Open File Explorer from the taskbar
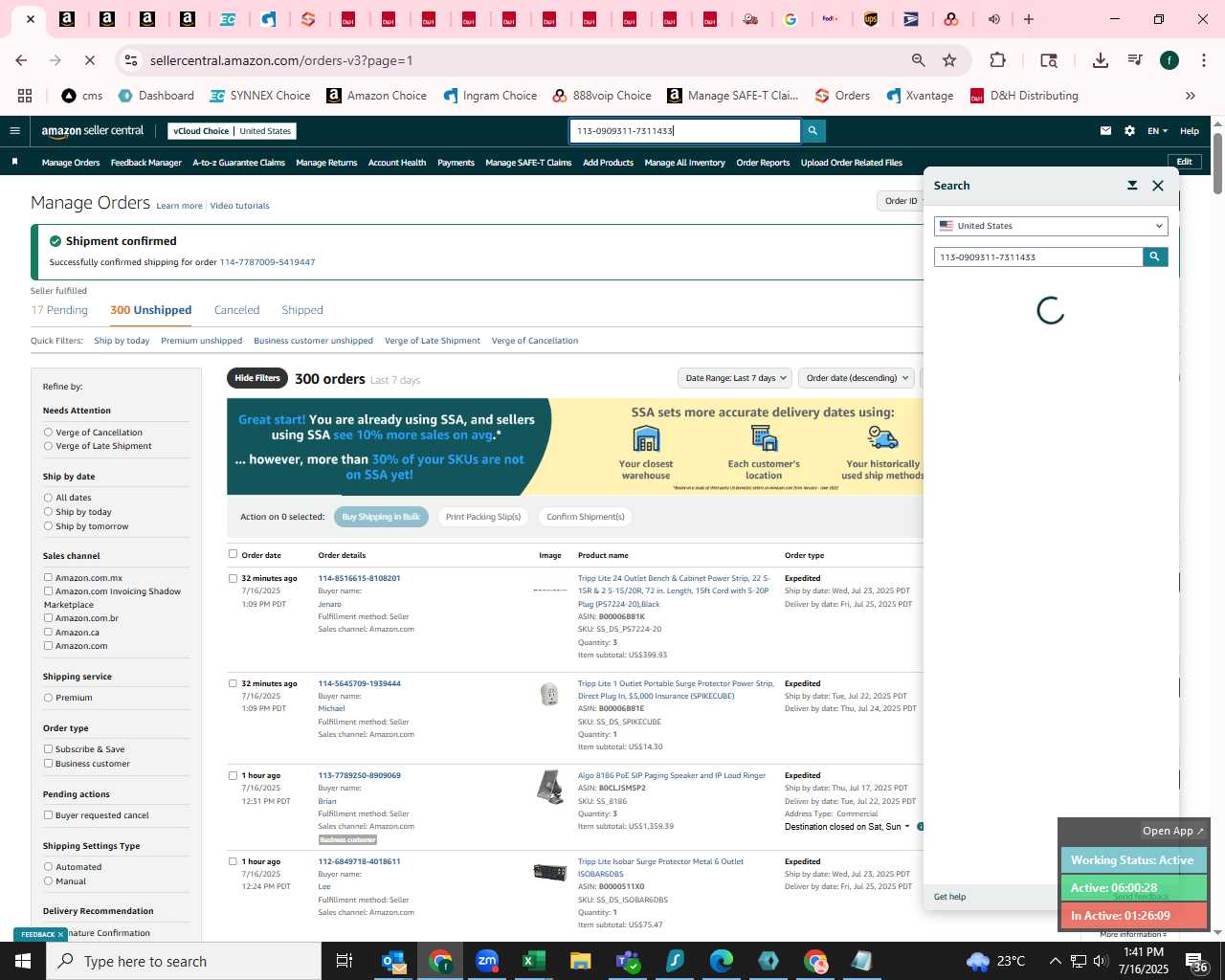 coord(580,961)
